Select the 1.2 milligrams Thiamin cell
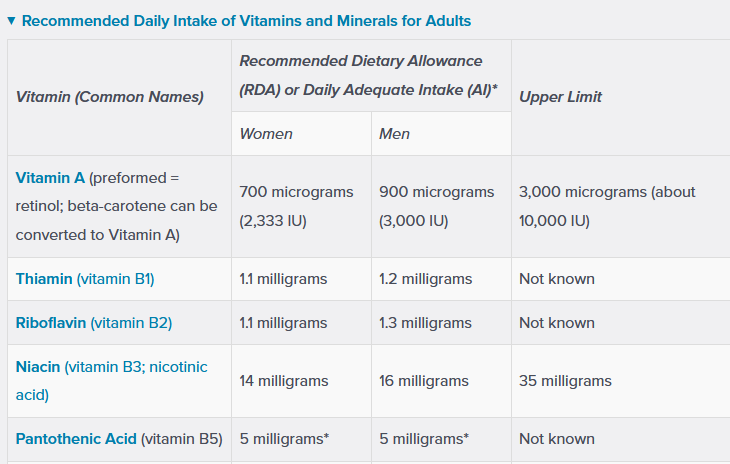Screen dimensions: 730x464 tap(441, 279)
